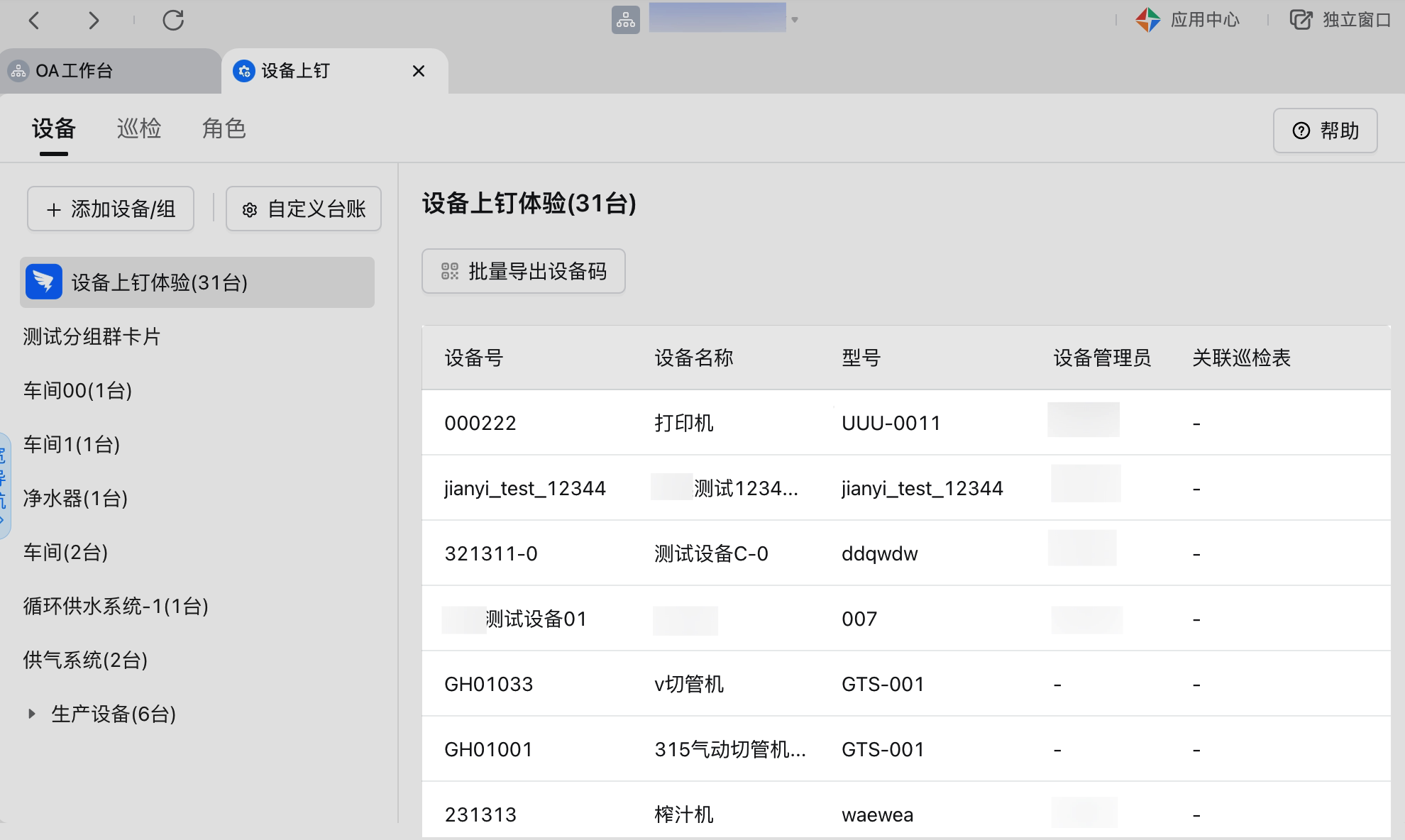
Task: Click the DingTalk logo beside 设备上钉体验
Action: pos(44,282)
